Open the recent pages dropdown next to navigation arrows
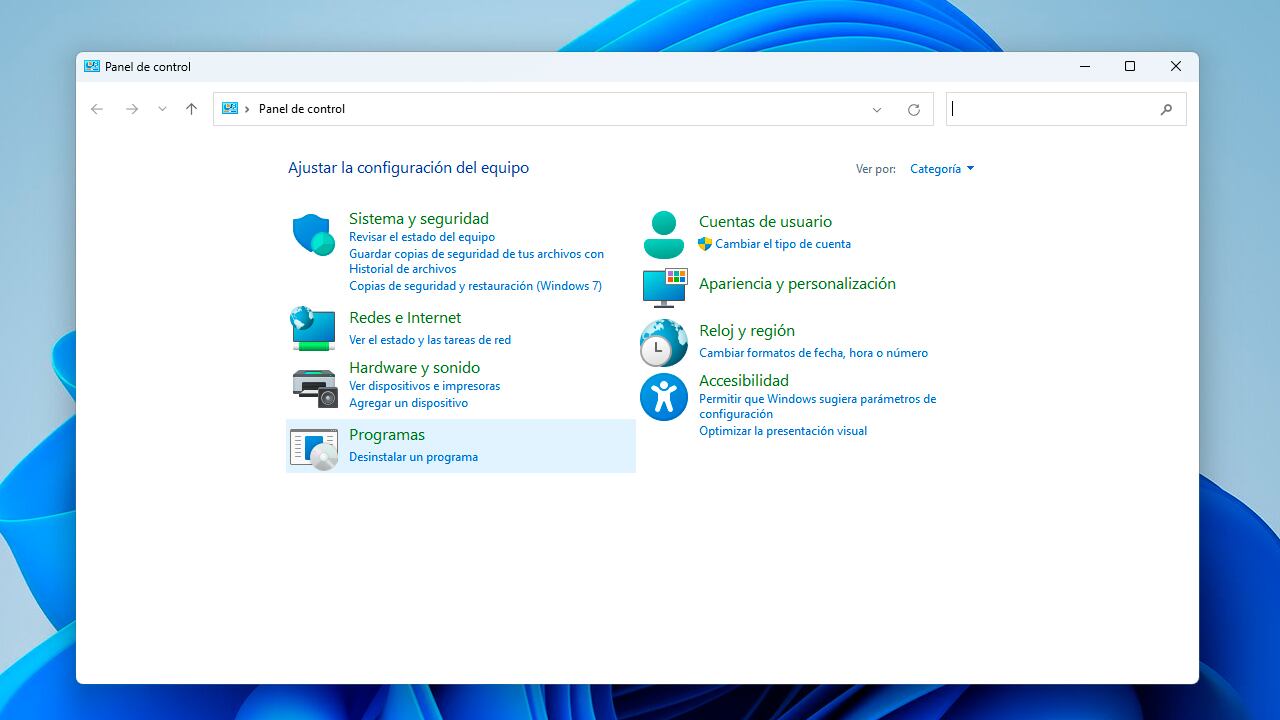This screenshot has width=1280, height=720. 162,109
